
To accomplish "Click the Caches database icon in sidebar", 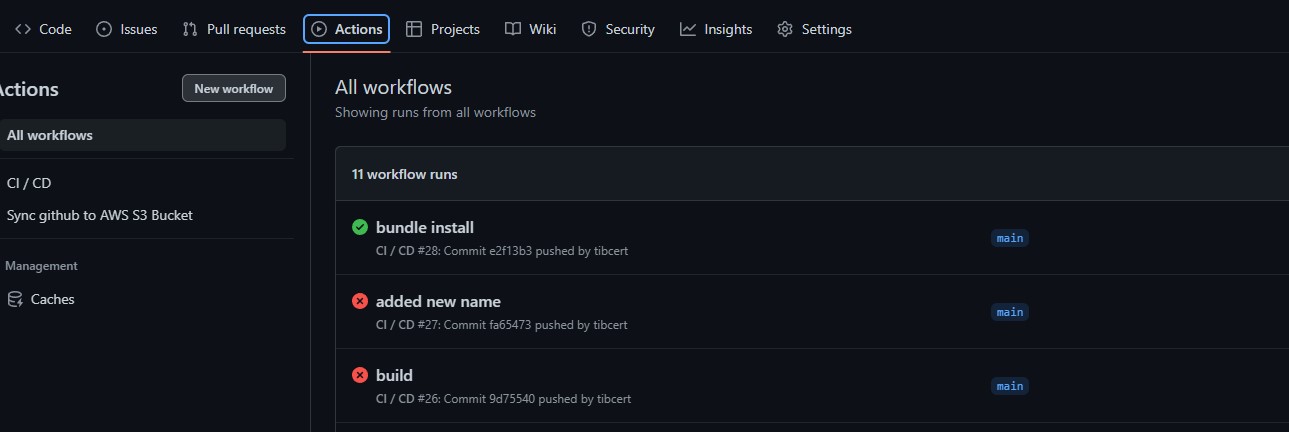I will 14,299.
